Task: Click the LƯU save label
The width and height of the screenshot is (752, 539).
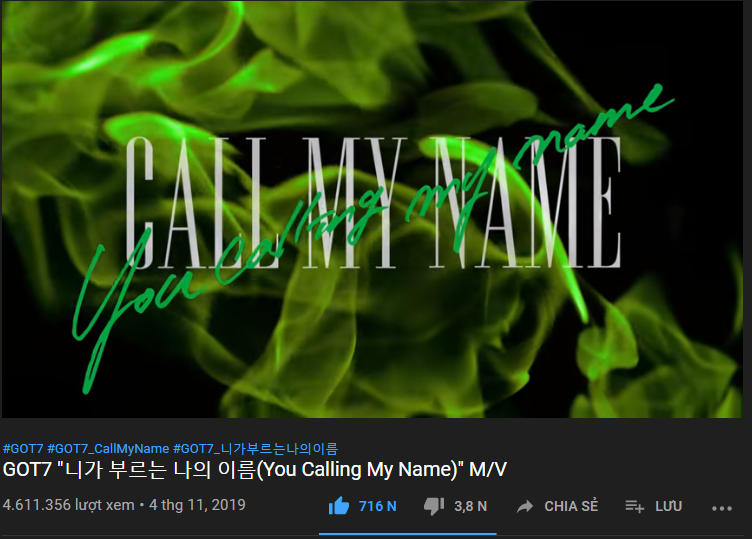Action: click(x=669, y=506)
